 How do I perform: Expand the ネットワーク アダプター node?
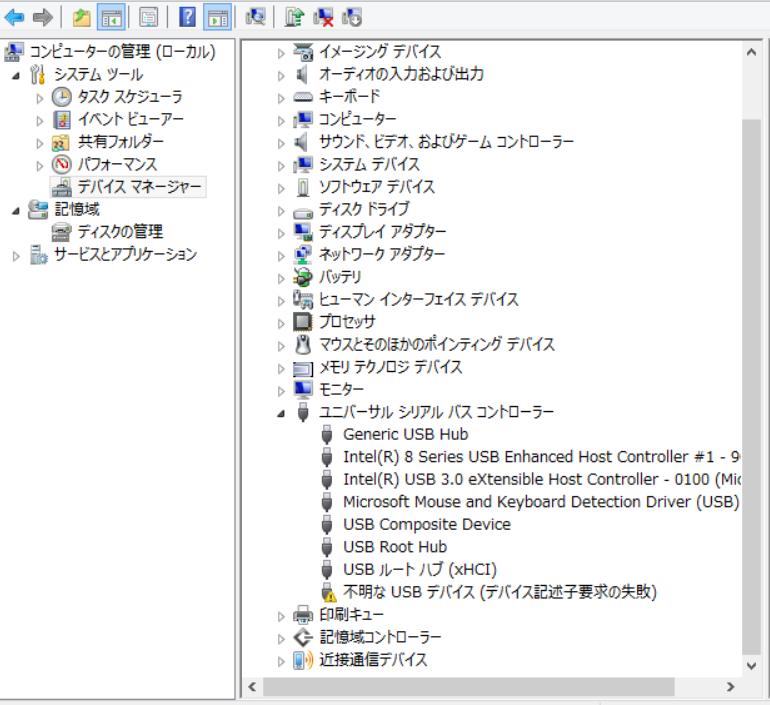pos(281,255)
